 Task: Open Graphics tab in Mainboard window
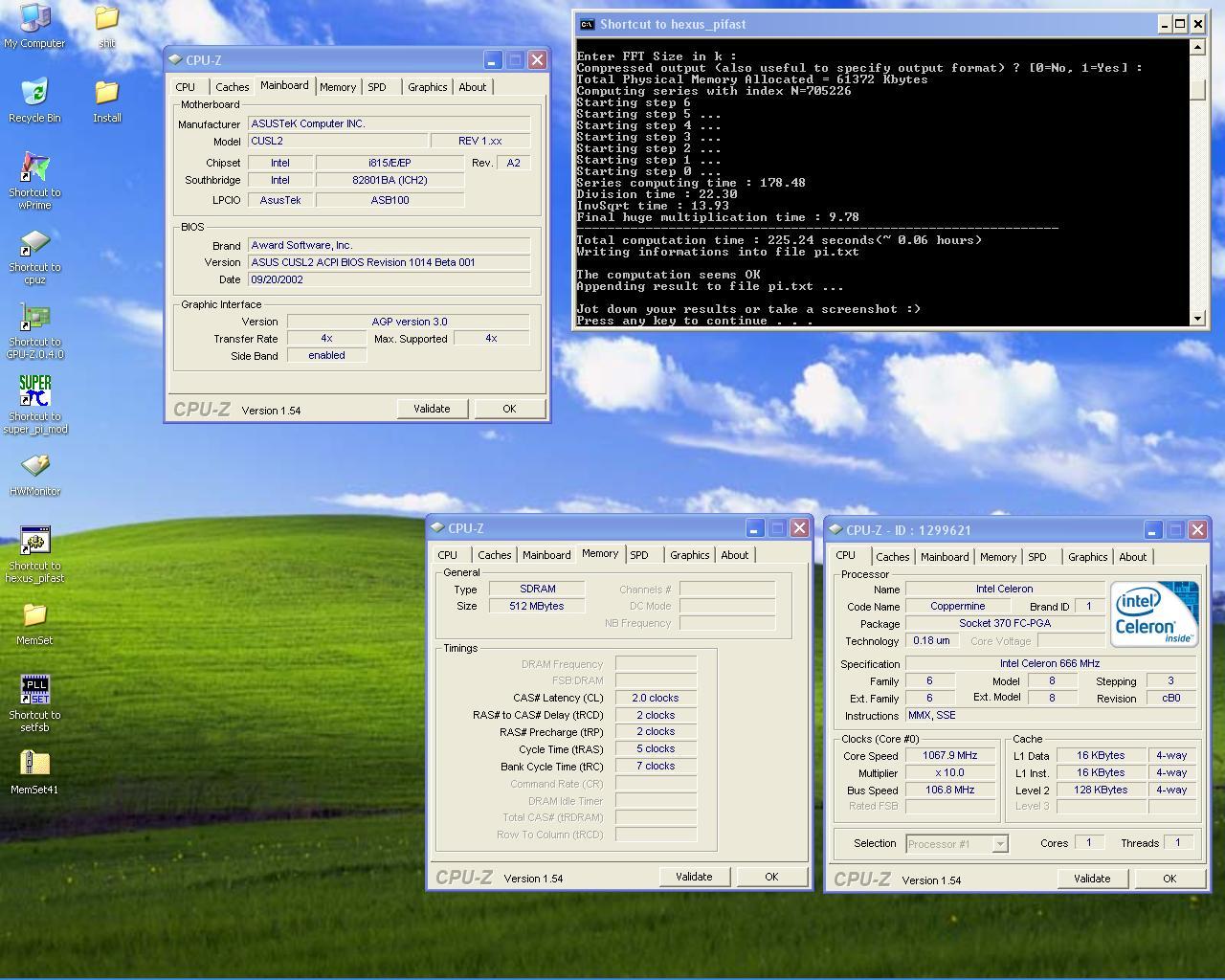pyautogui.click(x=427, y=87)
